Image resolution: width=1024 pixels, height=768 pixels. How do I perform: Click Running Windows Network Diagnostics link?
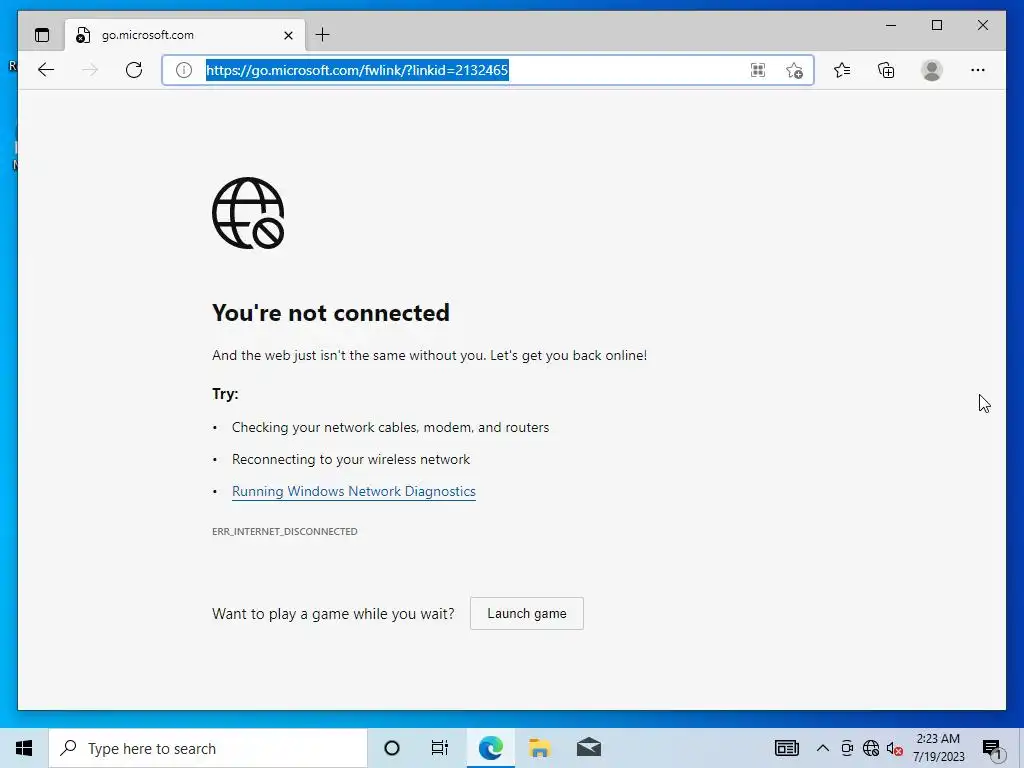point(353,491)
